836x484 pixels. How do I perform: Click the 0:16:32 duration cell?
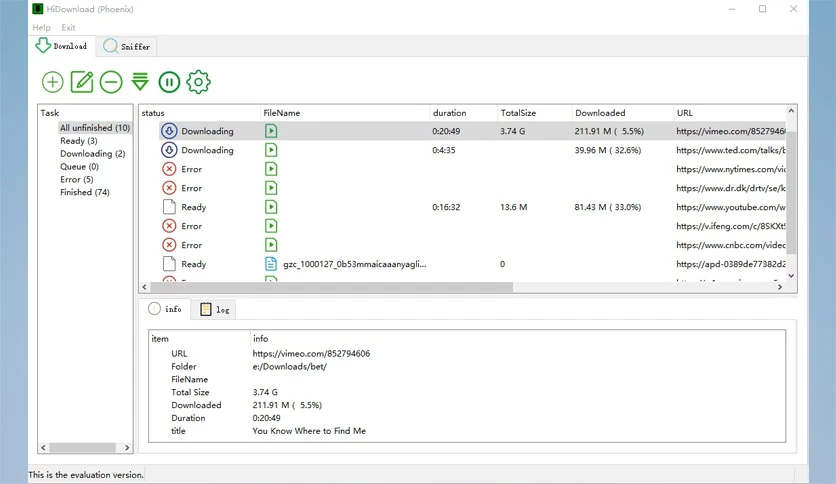click(x=446, y=207)
